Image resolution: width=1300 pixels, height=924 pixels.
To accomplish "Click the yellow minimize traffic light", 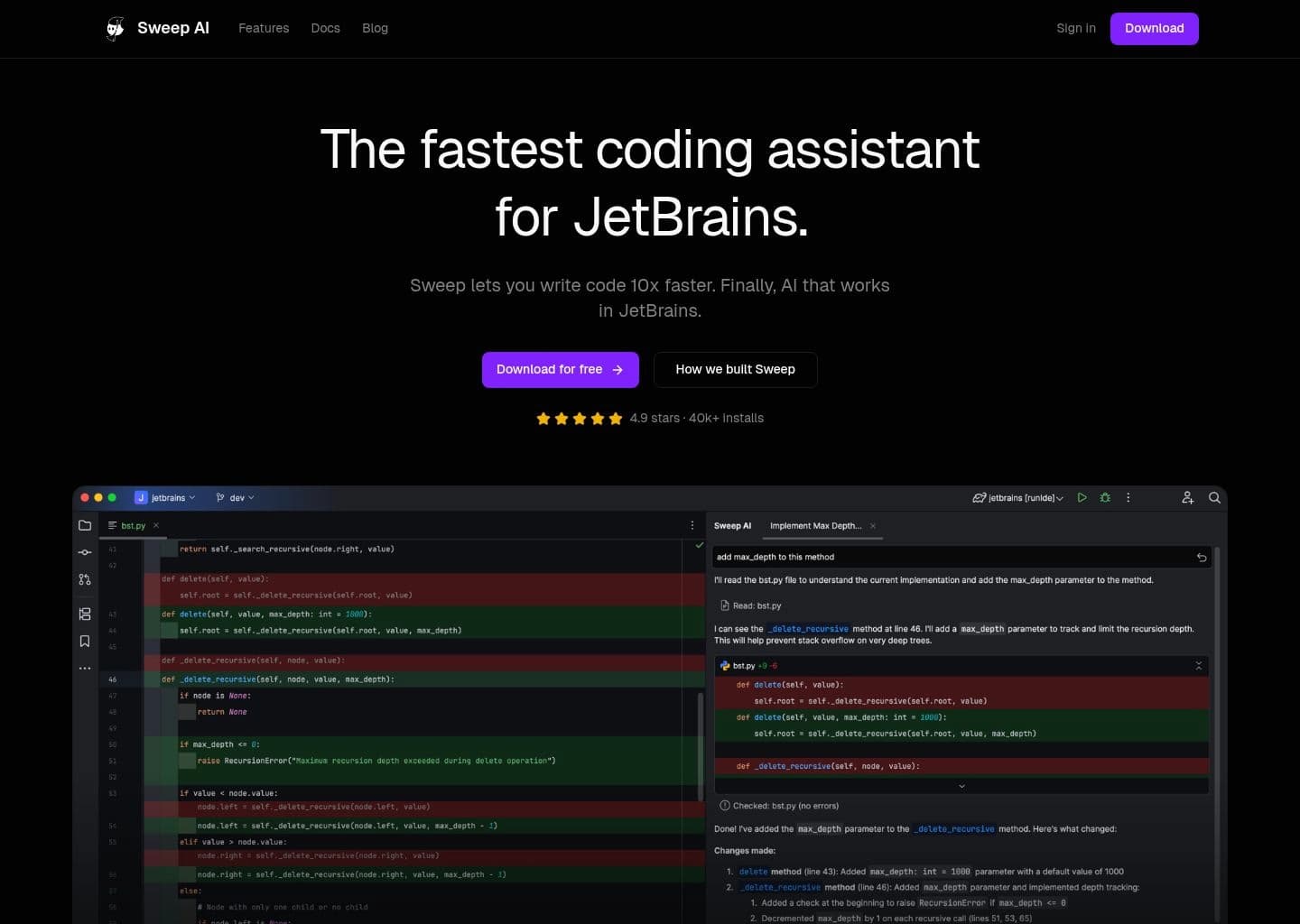I will click(98, 498).
